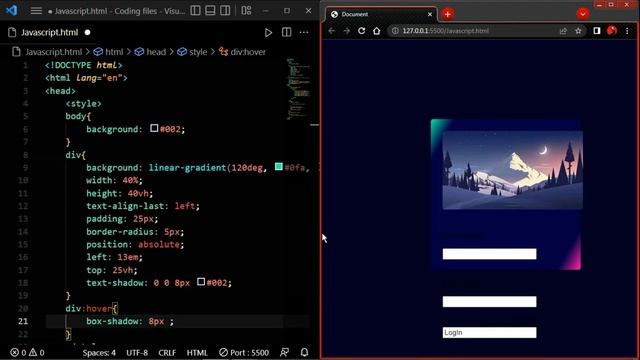Change encoding via UTF-8
640x360 pixels.
pos(137,352)
